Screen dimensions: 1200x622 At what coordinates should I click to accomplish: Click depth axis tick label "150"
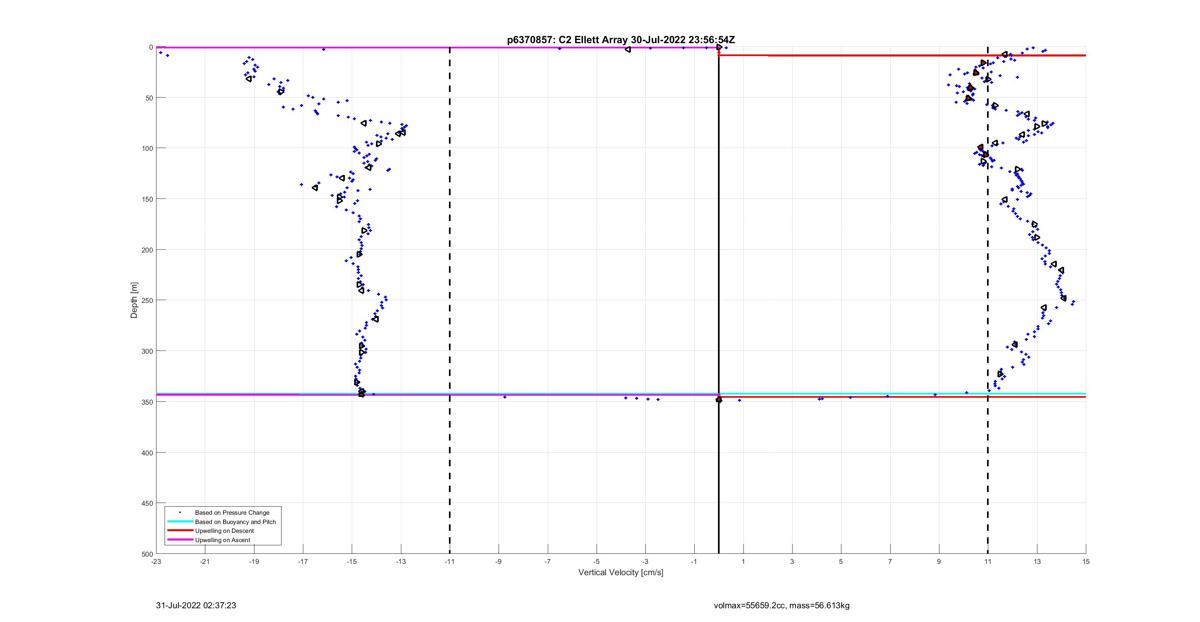(146, 199)
